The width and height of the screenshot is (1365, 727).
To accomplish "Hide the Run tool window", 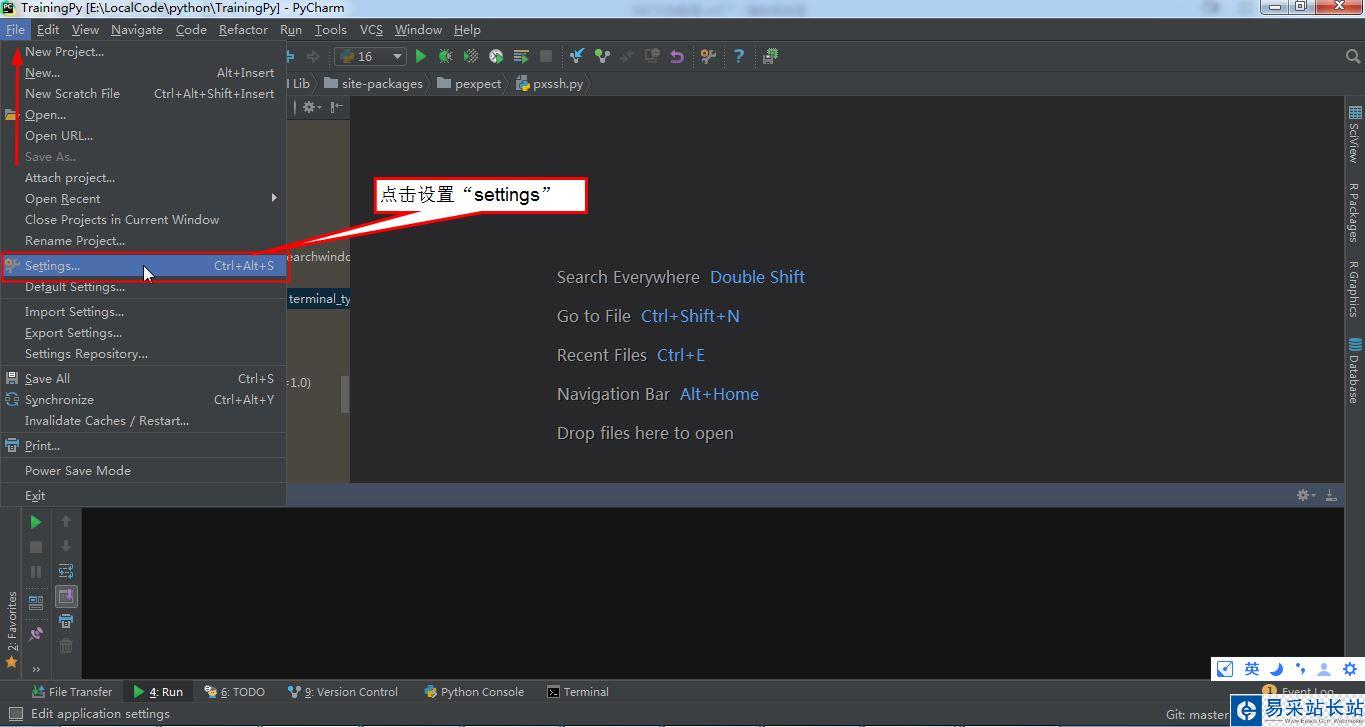I will [x=1331, y=495].
